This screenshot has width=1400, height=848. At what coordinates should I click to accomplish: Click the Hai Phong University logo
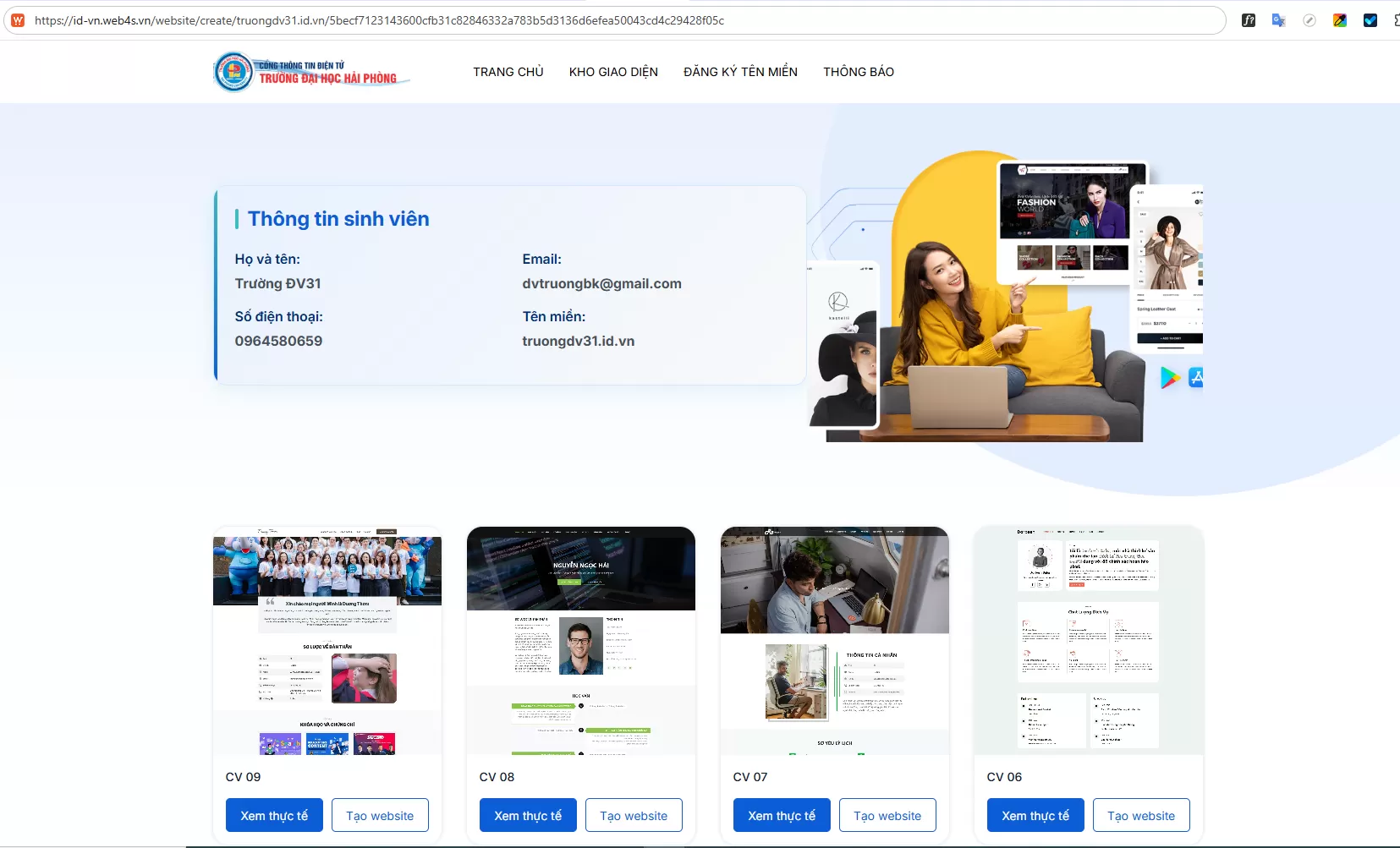310,72
